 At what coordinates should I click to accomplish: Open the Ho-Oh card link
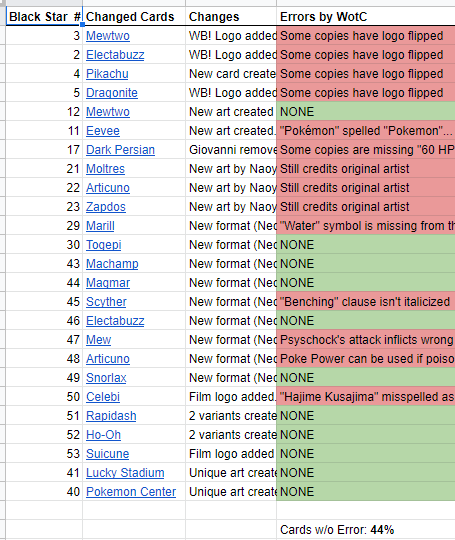[103, 435]
